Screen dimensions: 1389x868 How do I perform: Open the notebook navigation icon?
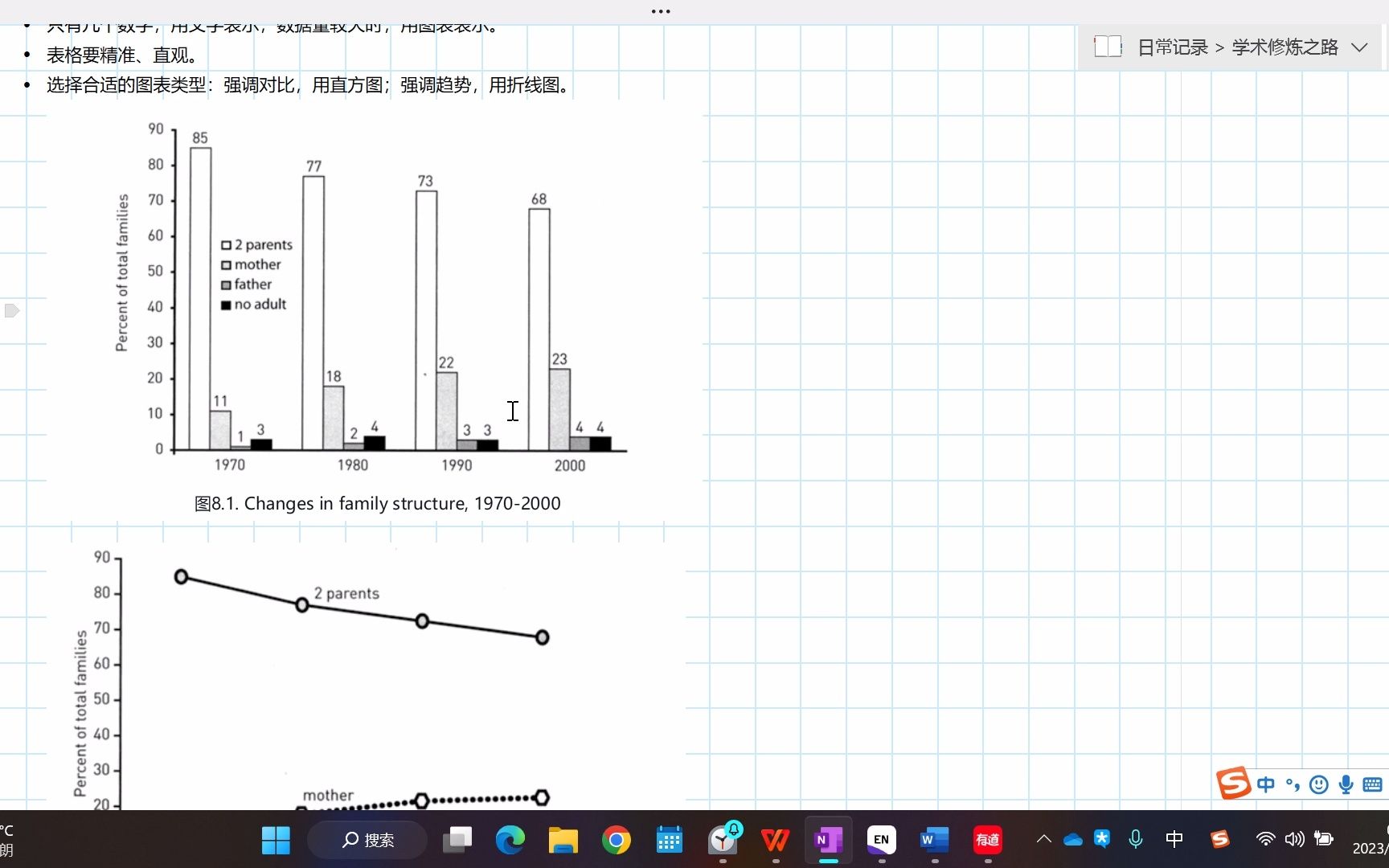(x=1108, y=47)
